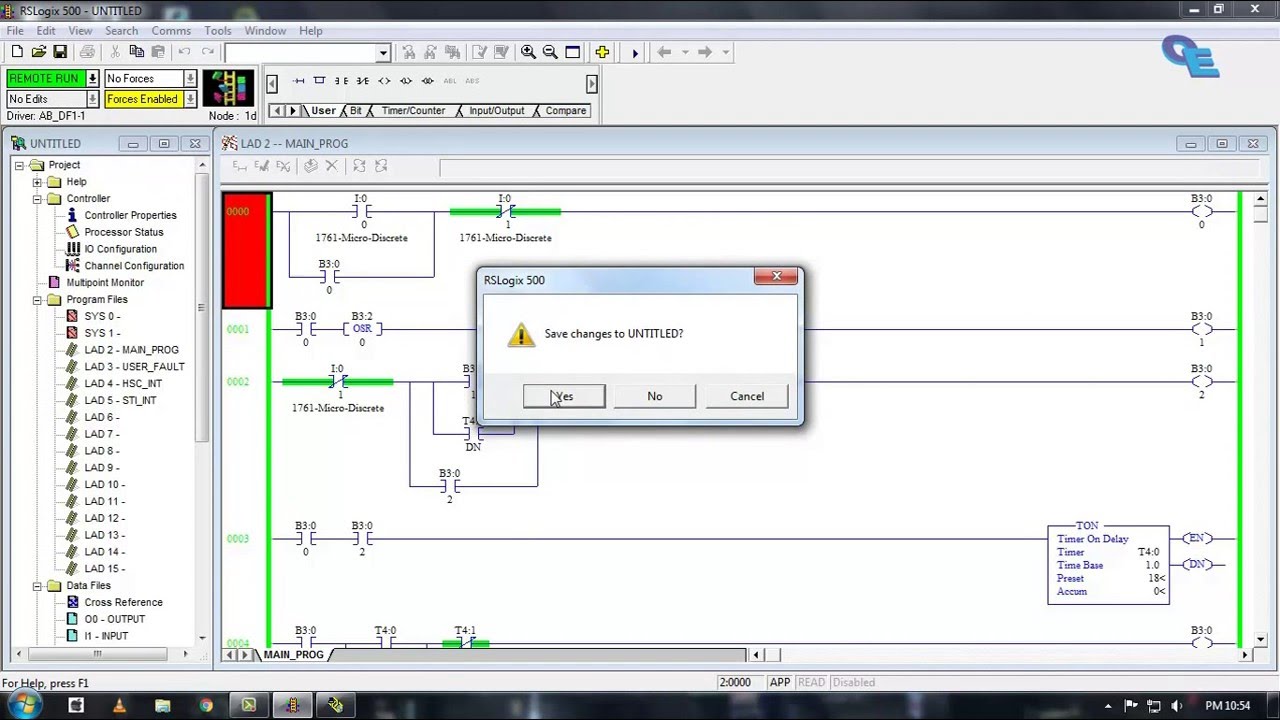
Task: Expand the Help folder node
Action: tap(37, 182)
